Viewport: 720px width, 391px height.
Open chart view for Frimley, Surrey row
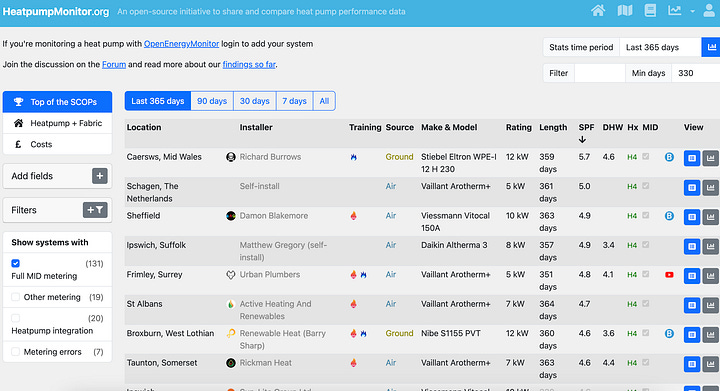[710, 275]
